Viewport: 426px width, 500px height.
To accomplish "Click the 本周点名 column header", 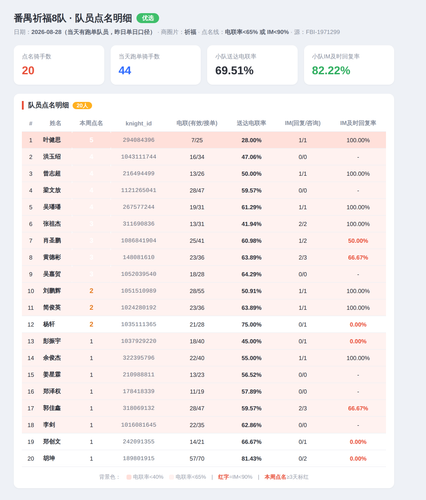I will 91,123.
